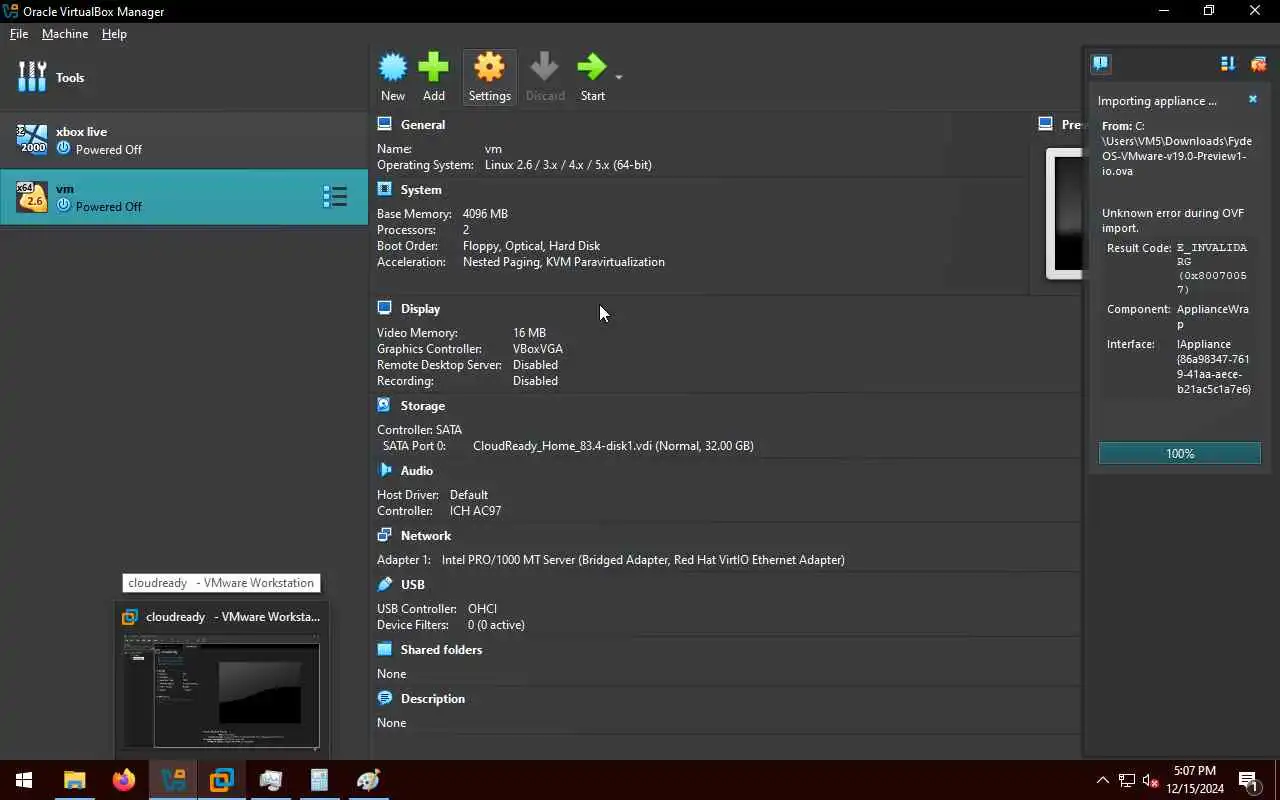Dismiss the Importing appliance notification
The width and height of the screenshot is (1280, 800).
click(1253, 99)
